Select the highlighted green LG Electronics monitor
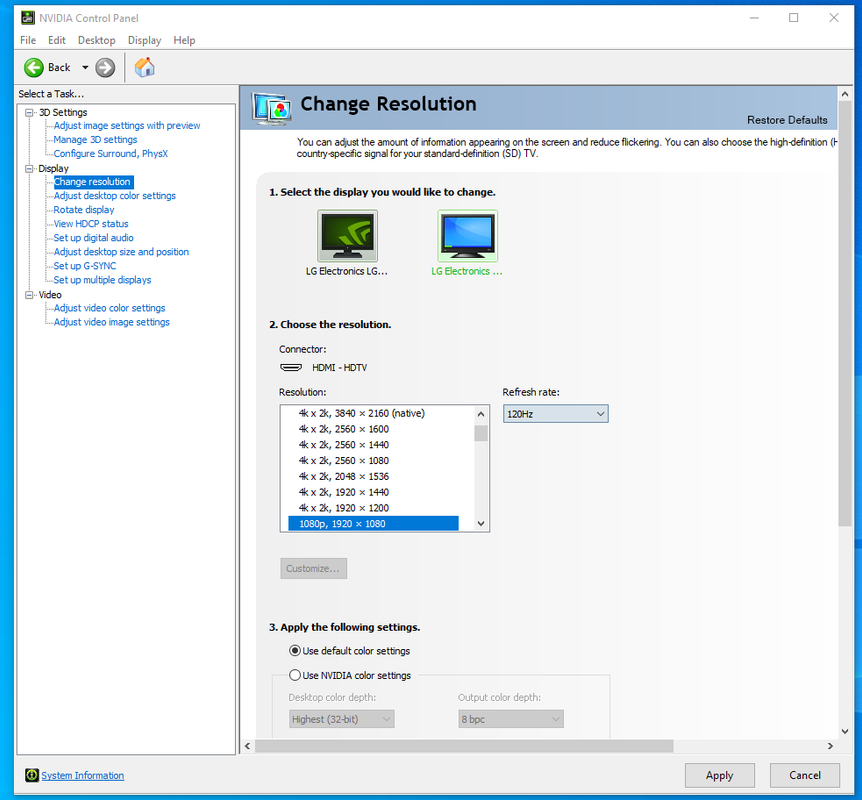This screenshot has height=800, width=862. click(x=467, y=236)
